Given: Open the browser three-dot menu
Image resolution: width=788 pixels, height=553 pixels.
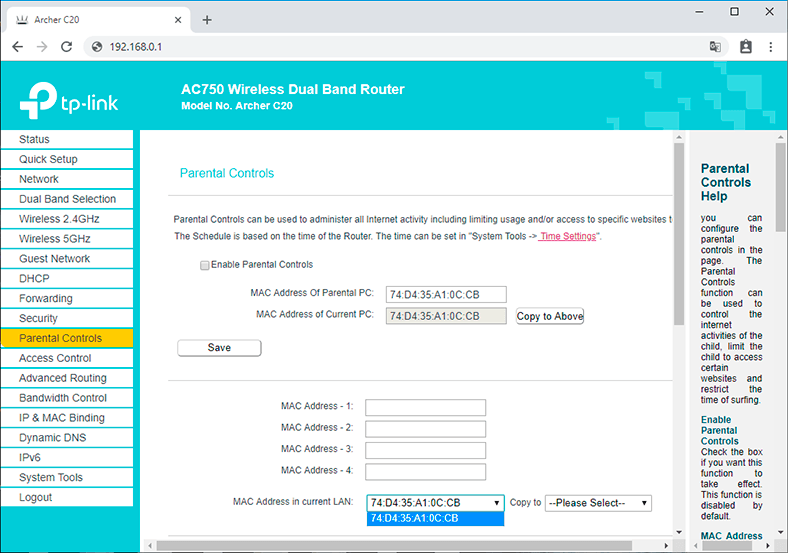Looking at the screenshot, I should [x=770, y=47].
